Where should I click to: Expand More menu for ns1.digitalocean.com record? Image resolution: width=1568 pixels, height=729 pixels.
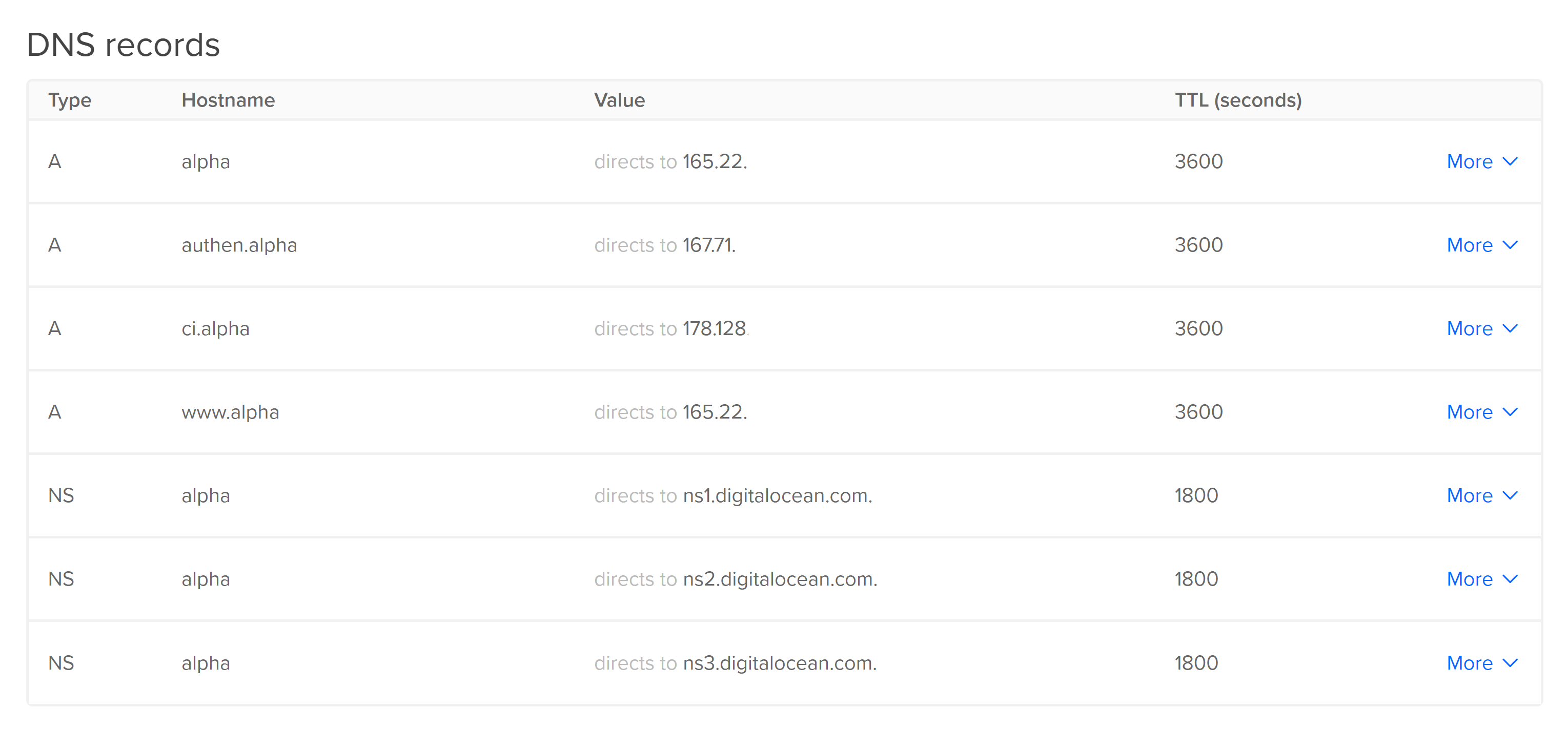point(1481,495)
